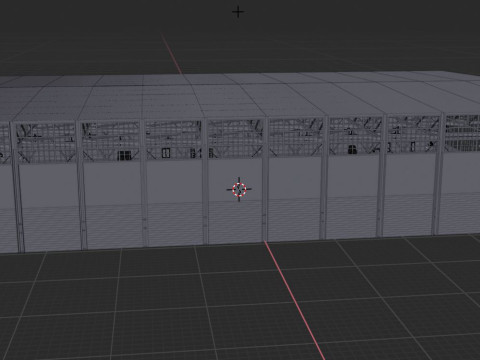Select the plus-shaped empty above the building
Image resolution: width=480 pixels, height=360 pixels.
coord(238,12)
